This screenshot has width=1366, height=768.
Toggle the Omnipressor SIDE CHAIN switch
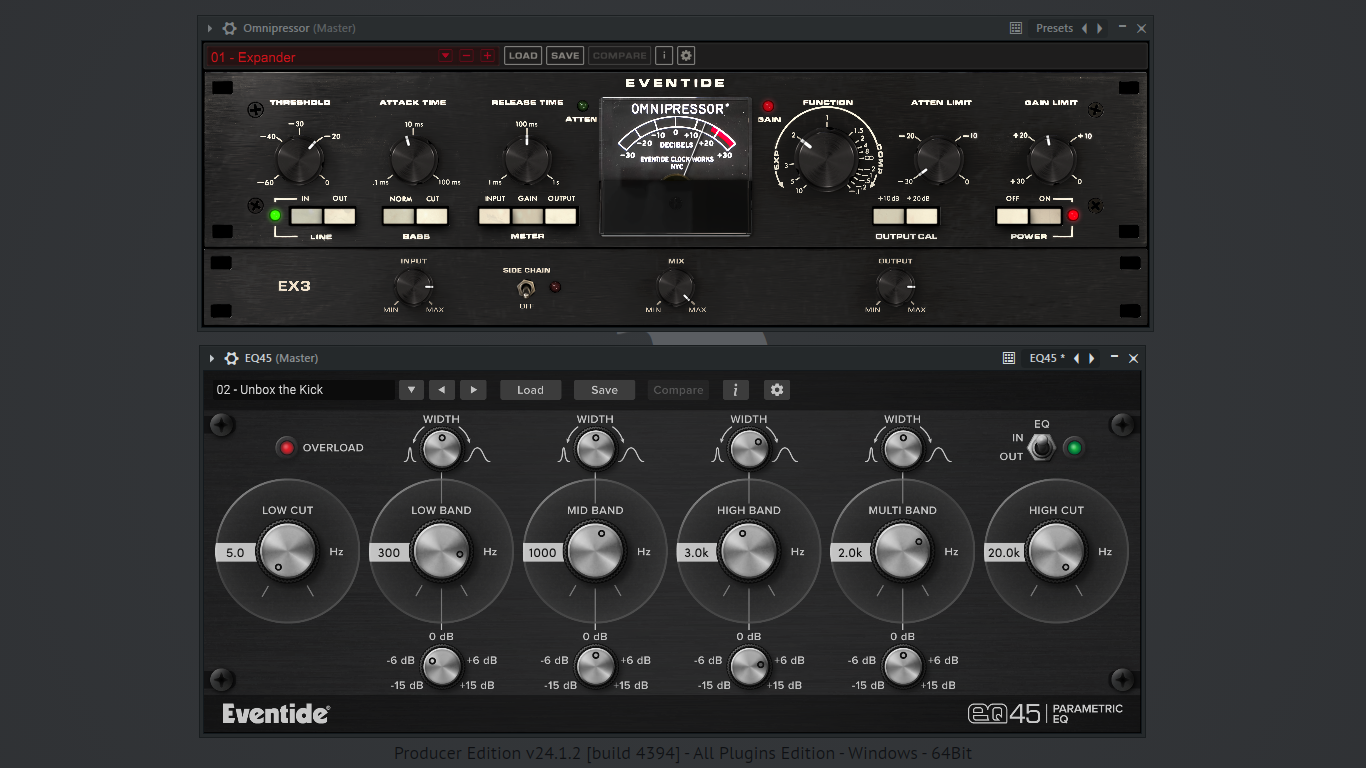pyautogui.click(x=525, y=288)
